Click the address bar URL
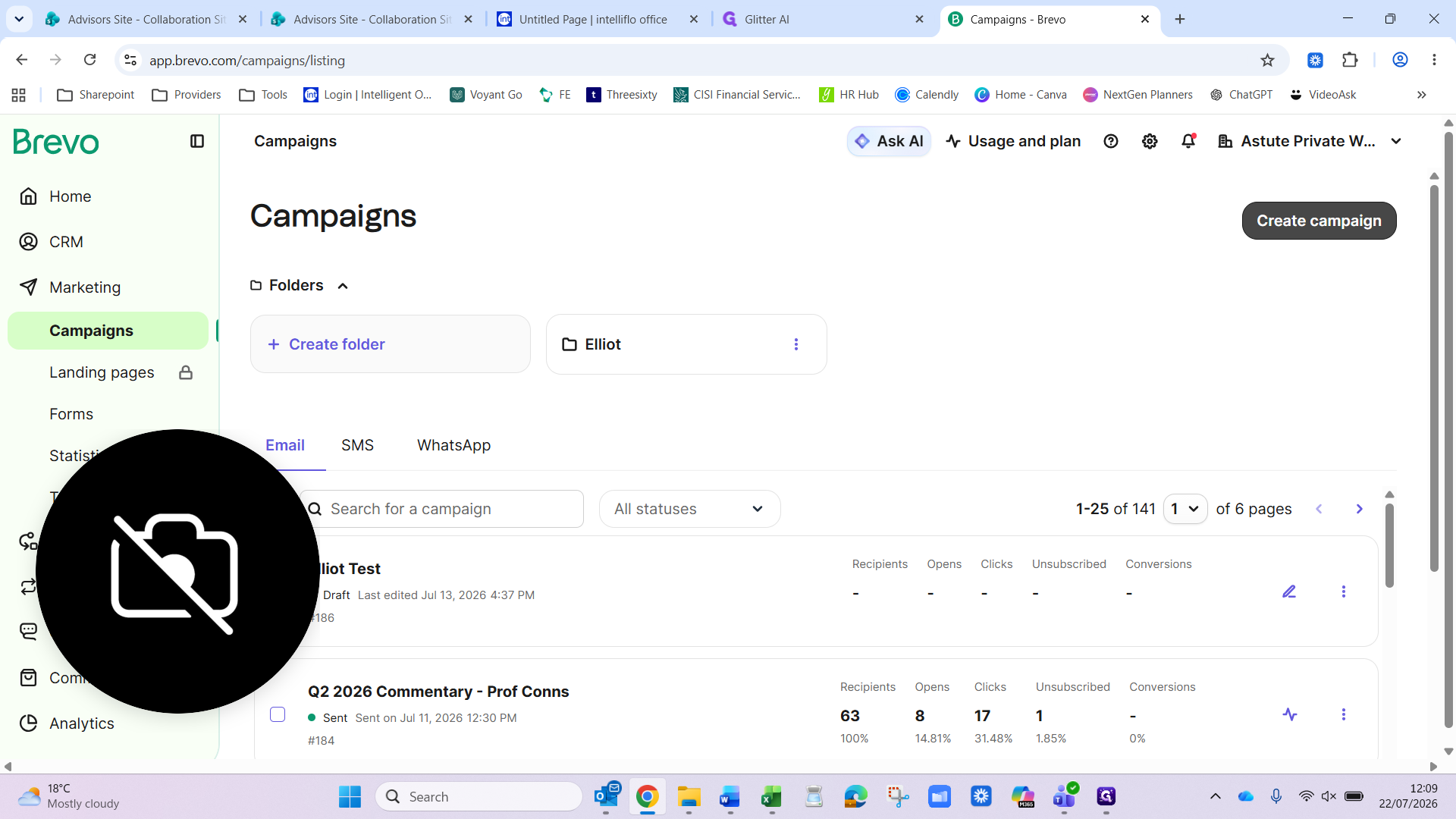Viewport: 1456px width, 819px height. (246, 61)
